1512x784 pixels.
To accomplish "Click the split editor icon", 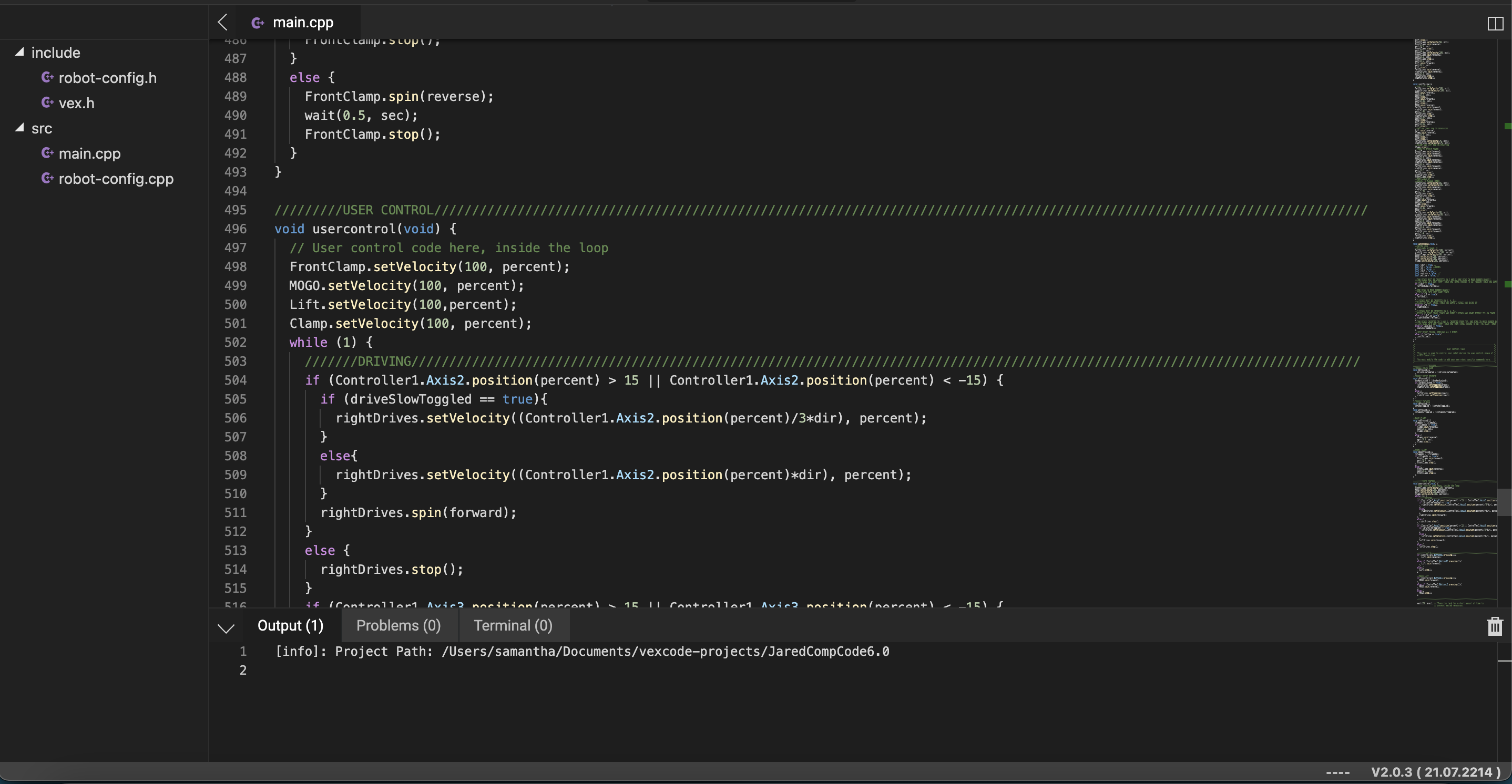I will coord(1495,24).
